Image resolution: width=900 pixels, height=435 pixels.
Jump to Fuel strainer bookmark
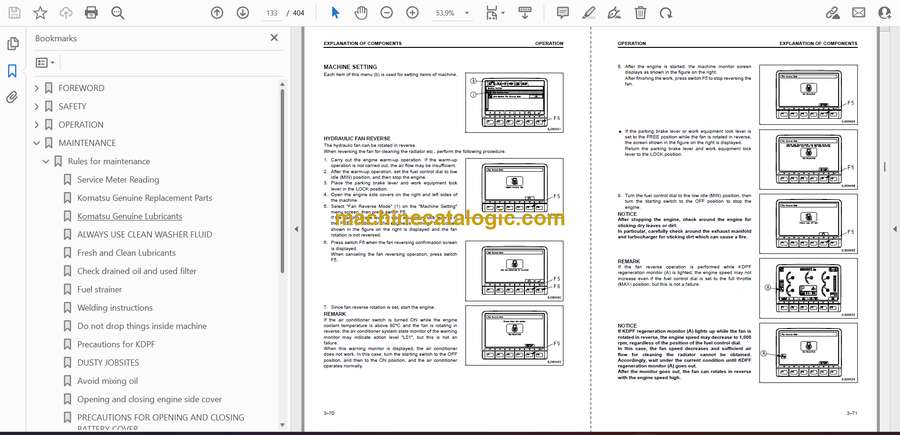coord(100,289)
